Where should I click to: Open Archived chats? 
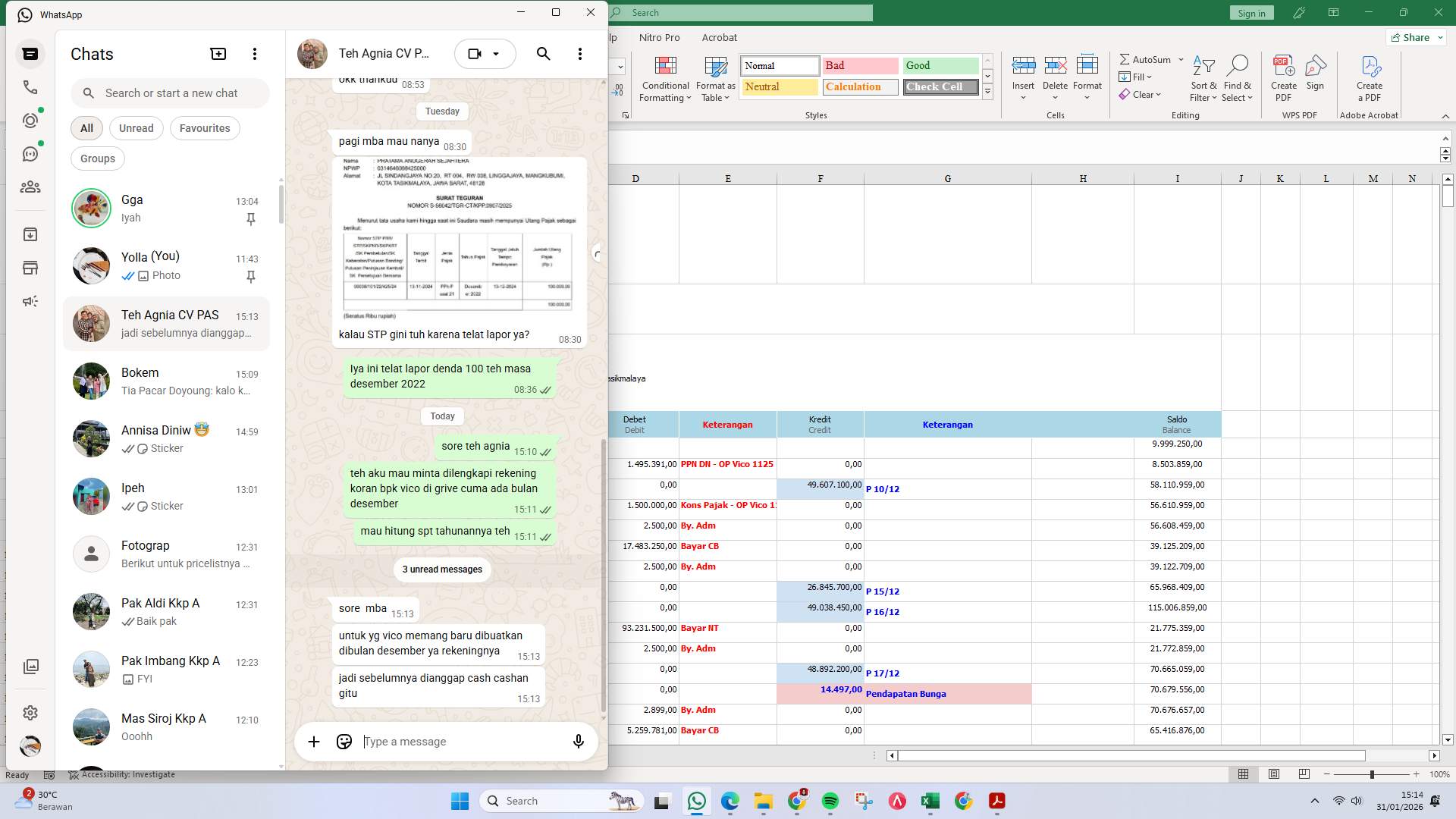(x=30, y=234)
